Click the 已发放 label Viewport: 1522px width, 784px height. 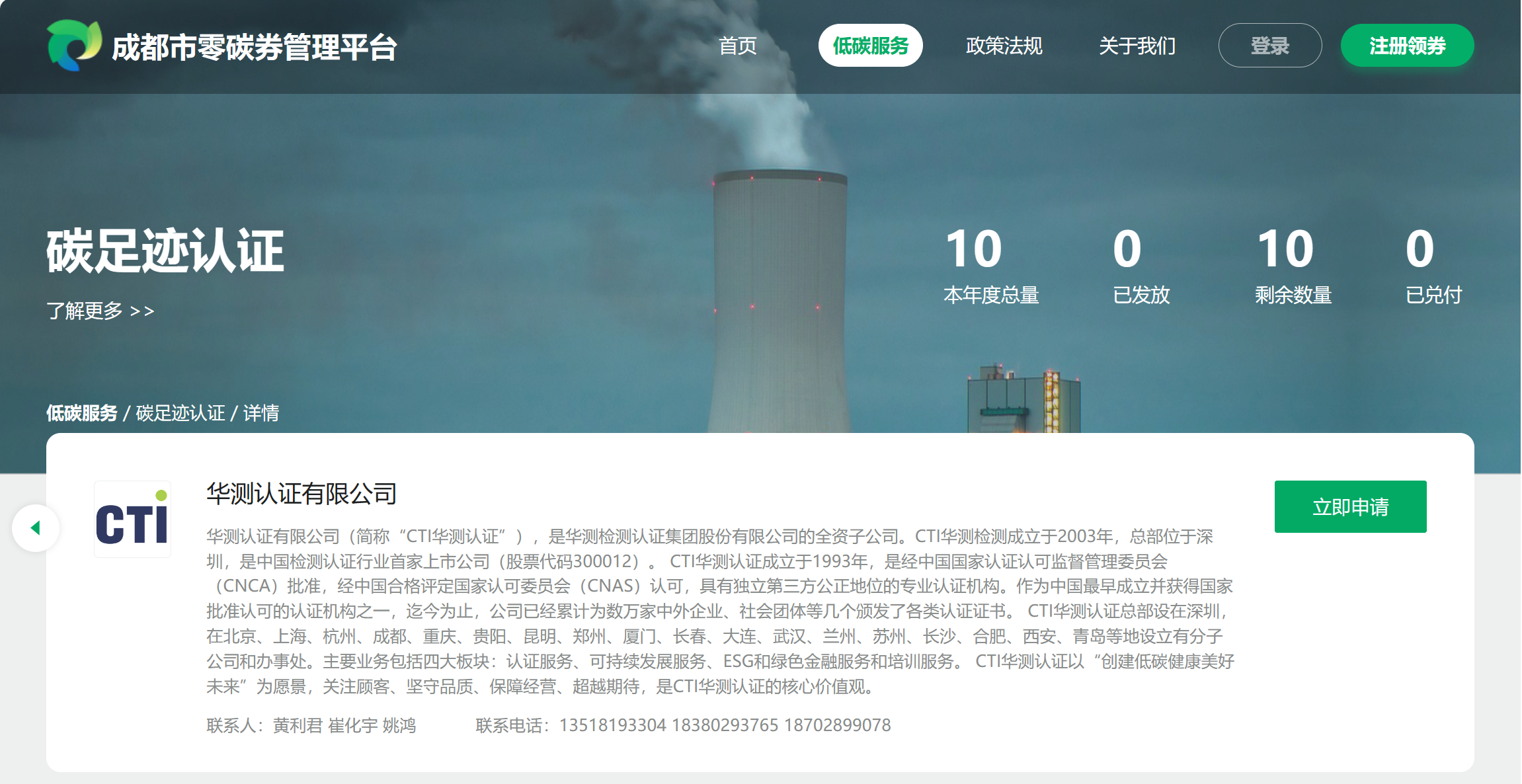coord(1141,295)
